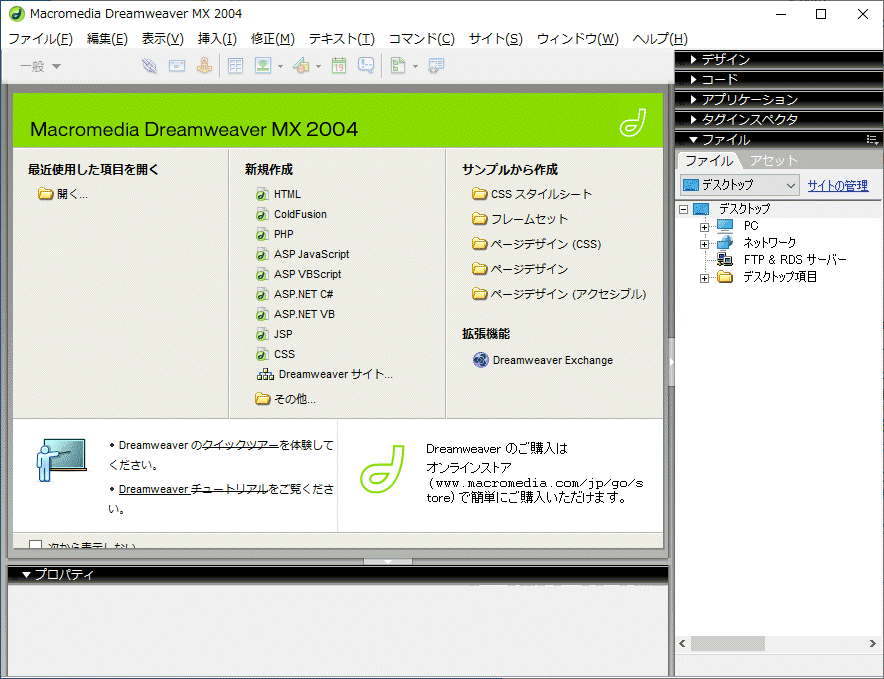Open the File panel options menu icon
The image size is (884, 679).
871,140
